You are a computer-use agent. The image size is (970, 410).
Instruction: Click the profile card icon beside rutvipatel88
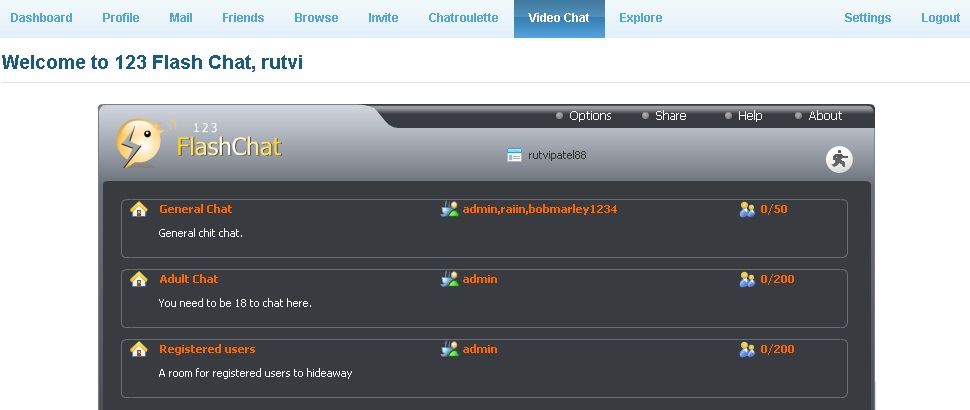point(514,155)
